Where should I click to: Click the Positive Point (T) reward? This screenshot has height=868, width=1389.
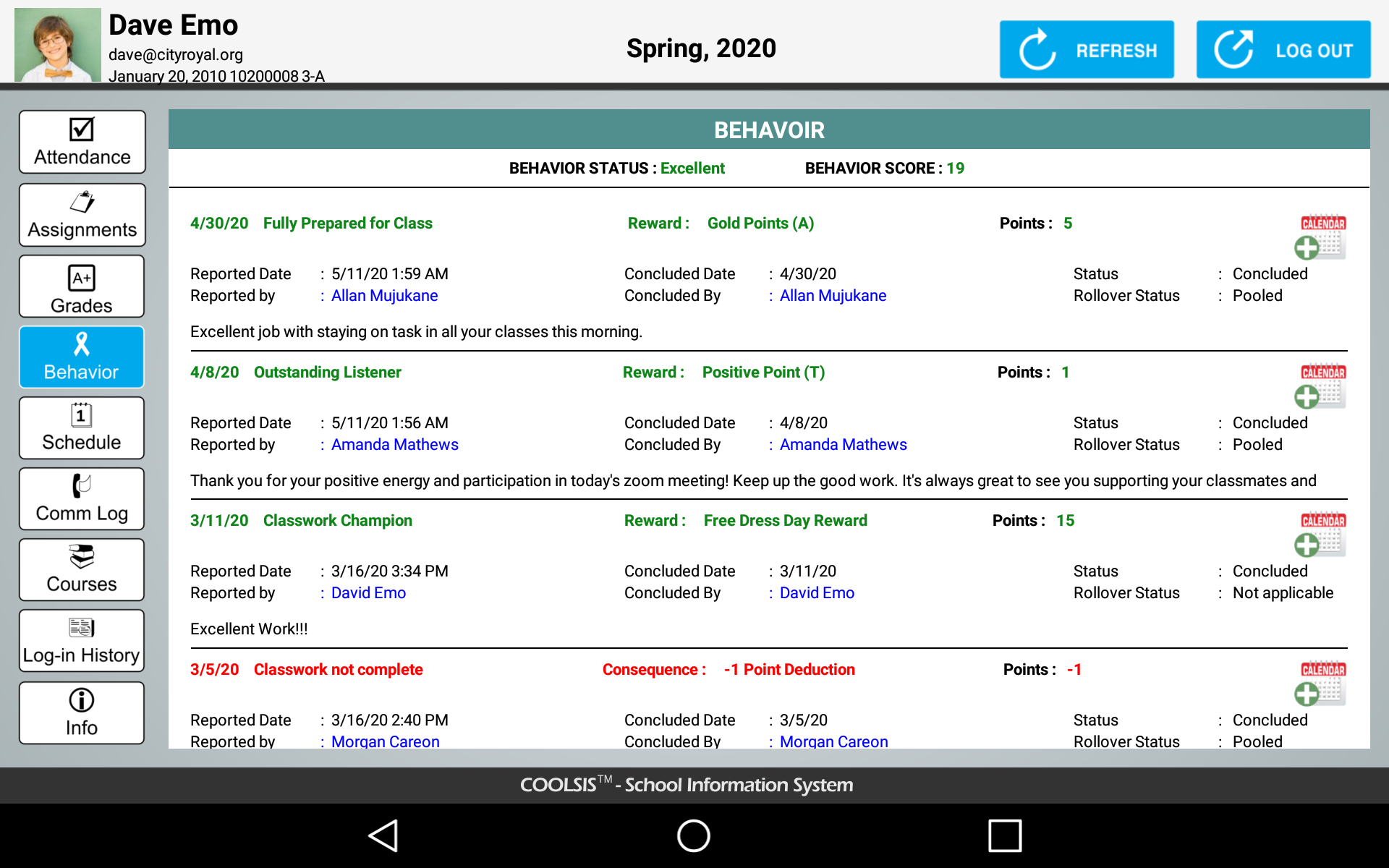point(763,373)
